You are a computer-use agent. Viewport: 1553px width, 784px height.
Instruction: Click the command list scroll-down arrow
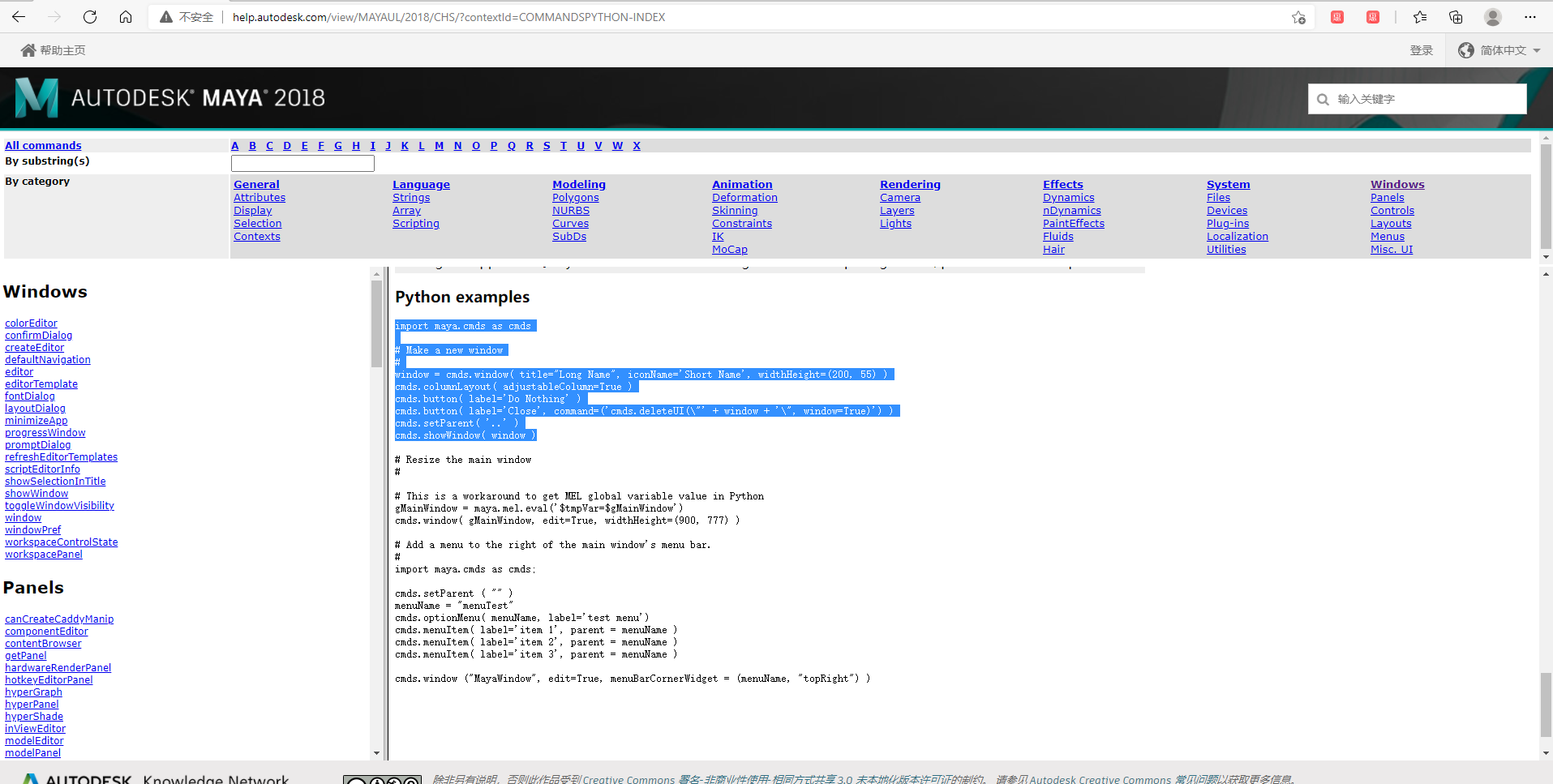376,753
